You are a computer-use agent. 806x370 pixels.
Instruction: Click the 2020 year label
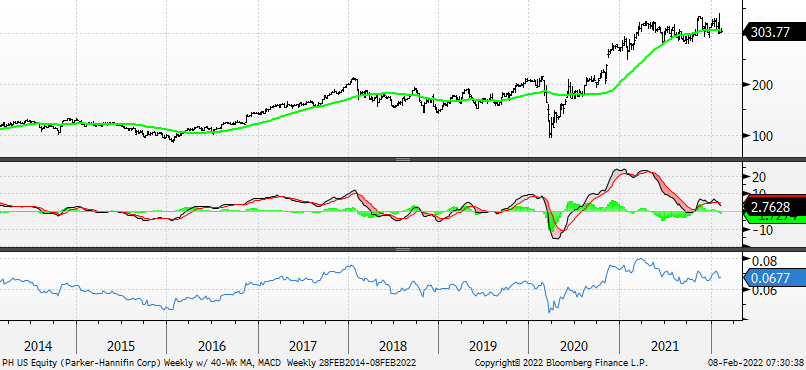[574, 346]
